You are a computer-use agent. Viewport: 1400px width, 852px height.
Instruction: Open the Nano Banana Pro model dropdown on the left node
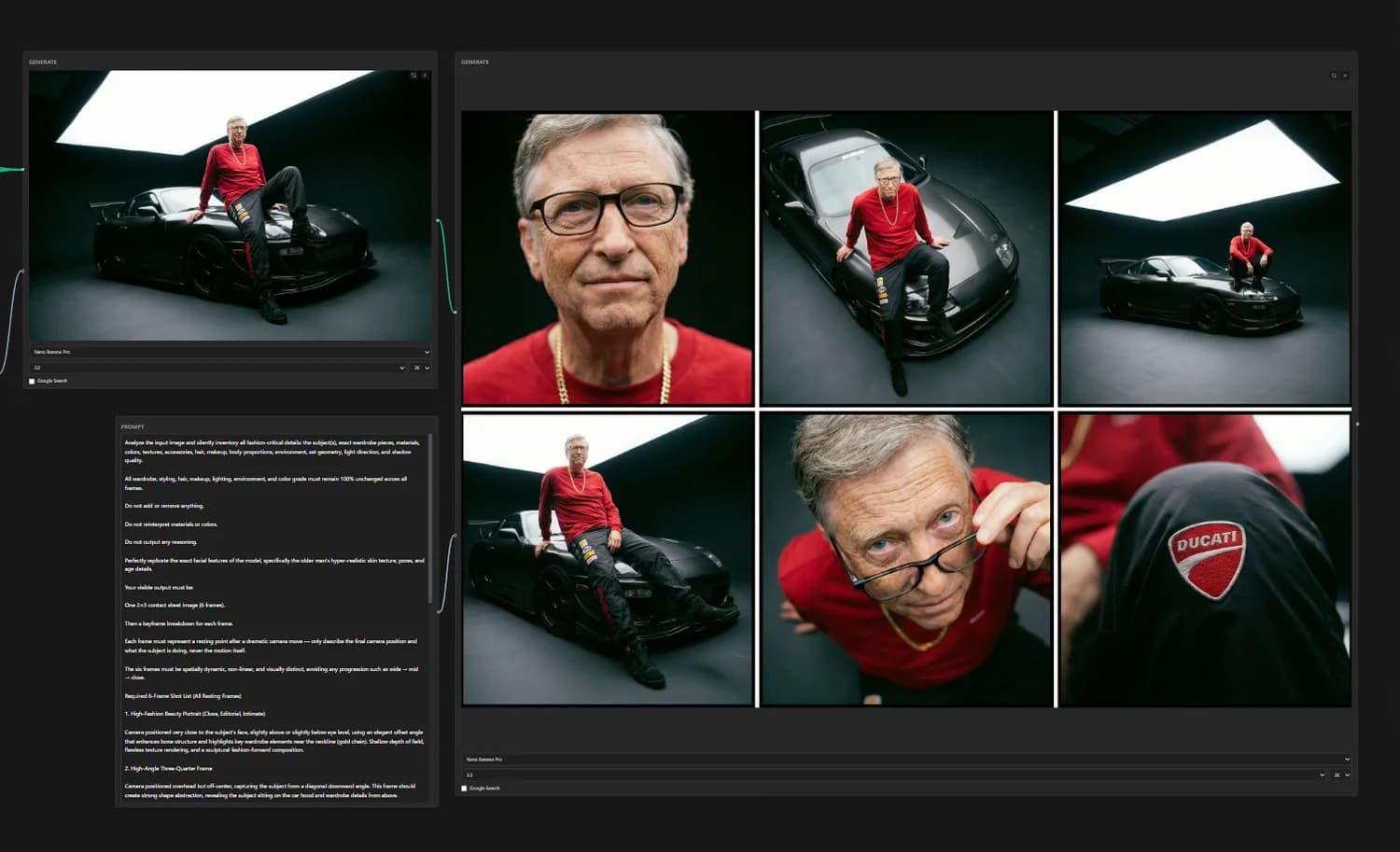coord(230,352)
